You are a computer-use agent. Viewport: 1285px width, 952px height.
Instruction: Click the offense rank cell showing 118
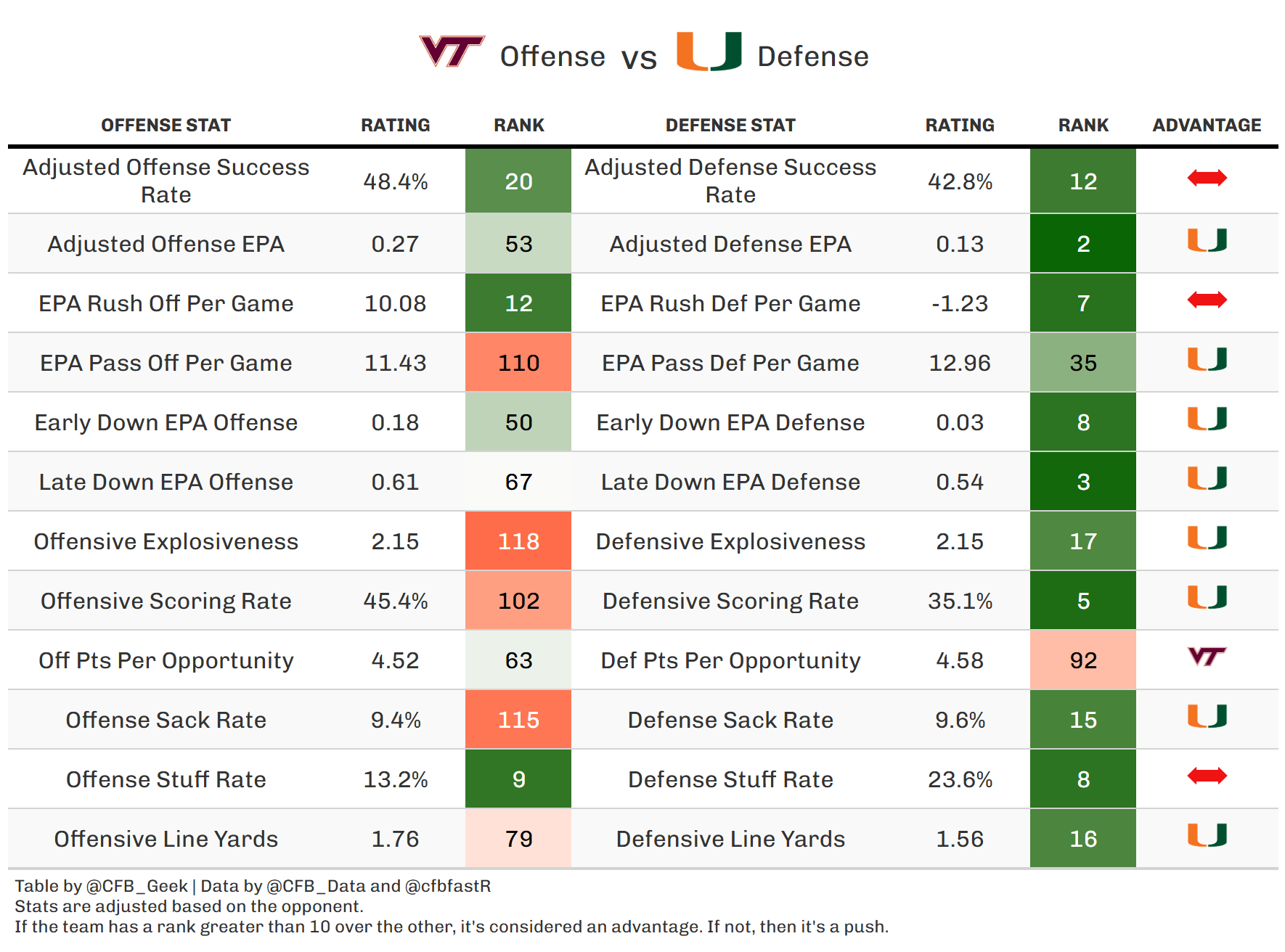518,541
